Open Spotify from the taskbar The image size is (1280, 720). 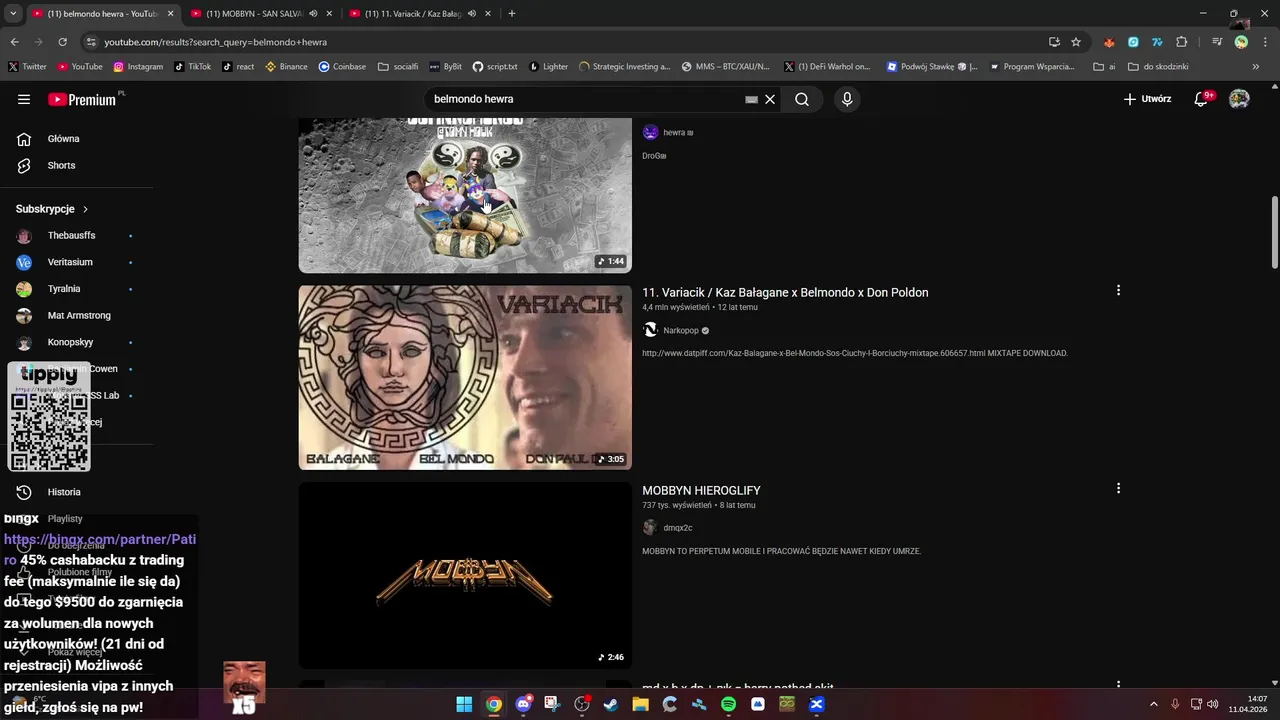728,704
